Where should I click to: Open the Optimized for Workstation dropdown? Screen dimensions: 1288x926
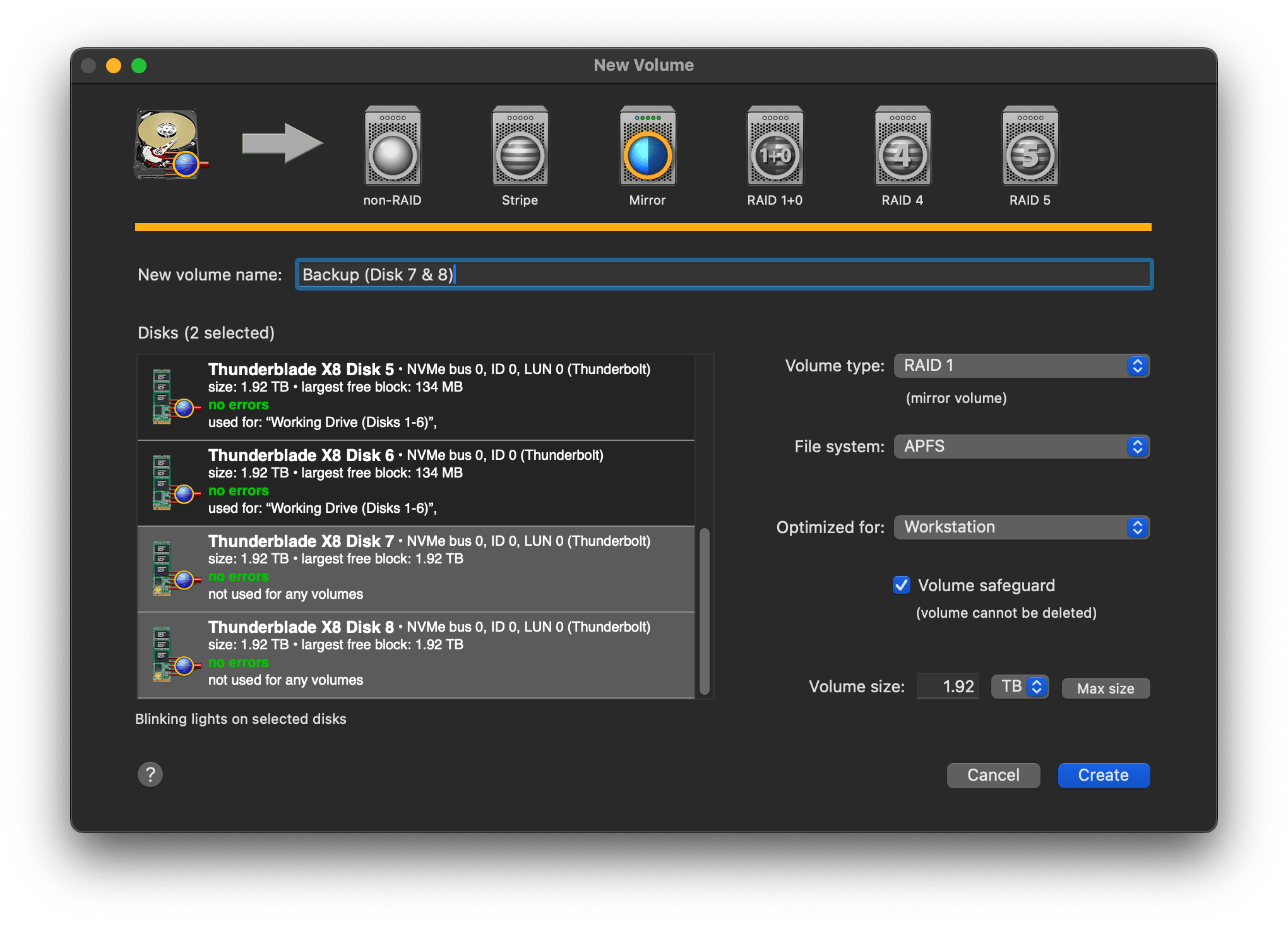[x=1021, y=527]
